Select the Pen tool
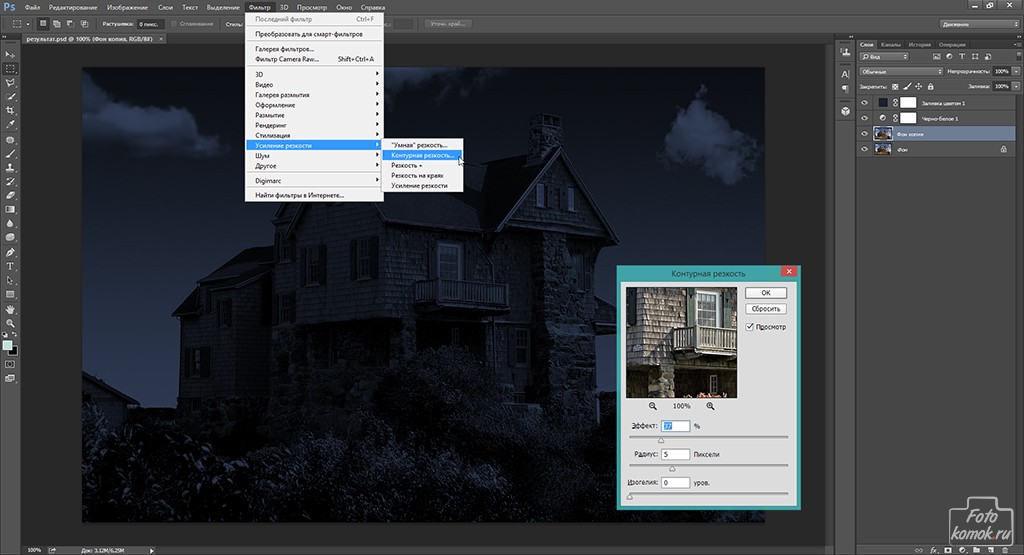The image size is (1024, 555). pyautogui.click(x=10, y=253)
